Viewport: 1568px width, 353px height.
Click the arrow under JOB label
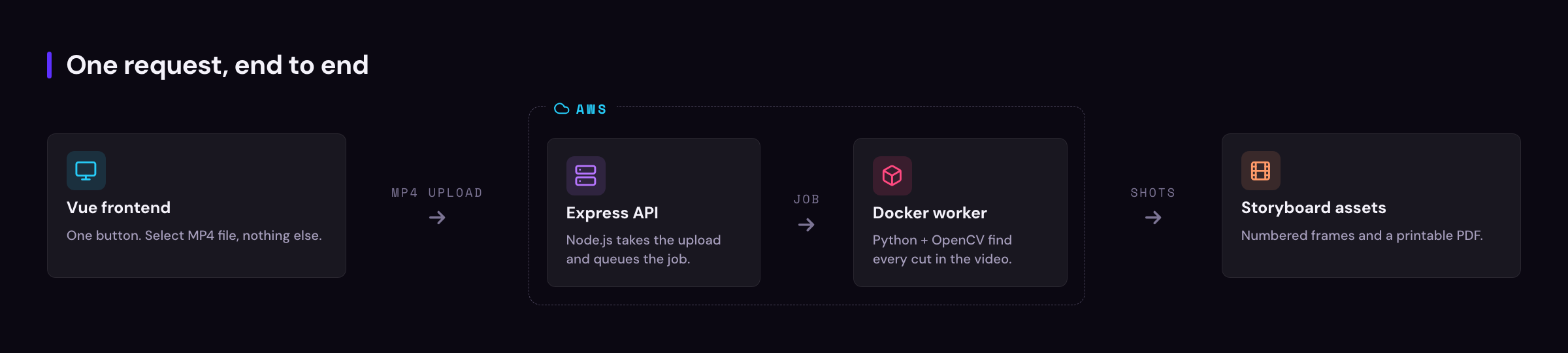pos(806,225)
